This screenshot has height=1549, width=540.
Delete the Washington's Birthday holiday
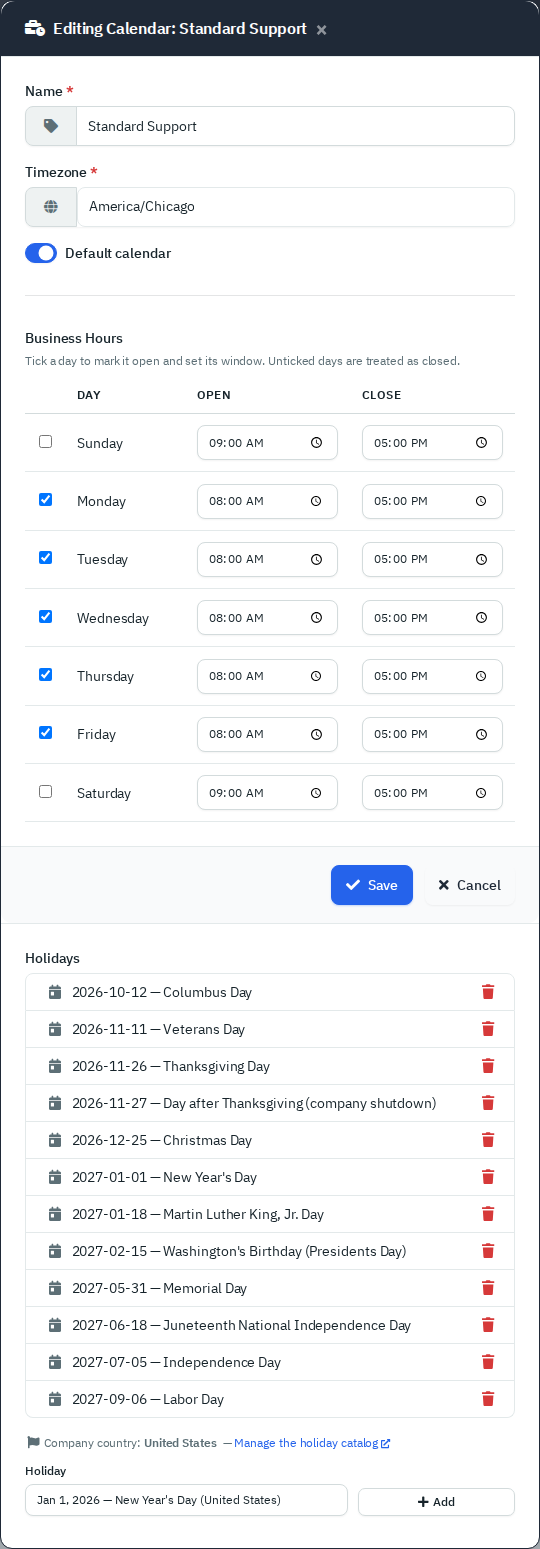point(488,1251)
